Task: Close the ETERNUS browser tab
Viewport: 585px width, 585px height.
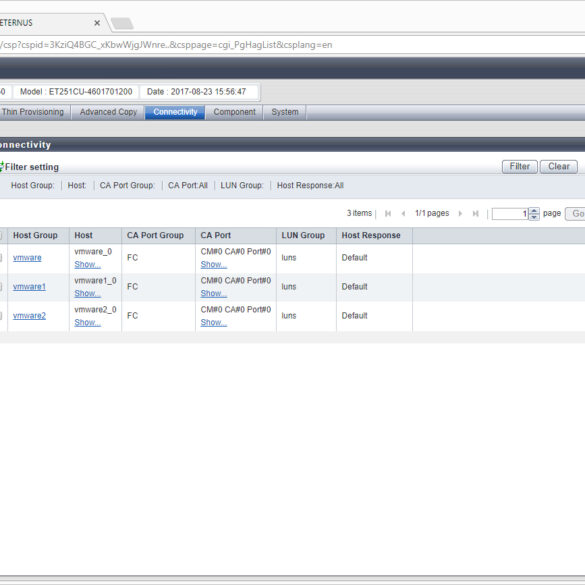Action: tap(97, 23)
